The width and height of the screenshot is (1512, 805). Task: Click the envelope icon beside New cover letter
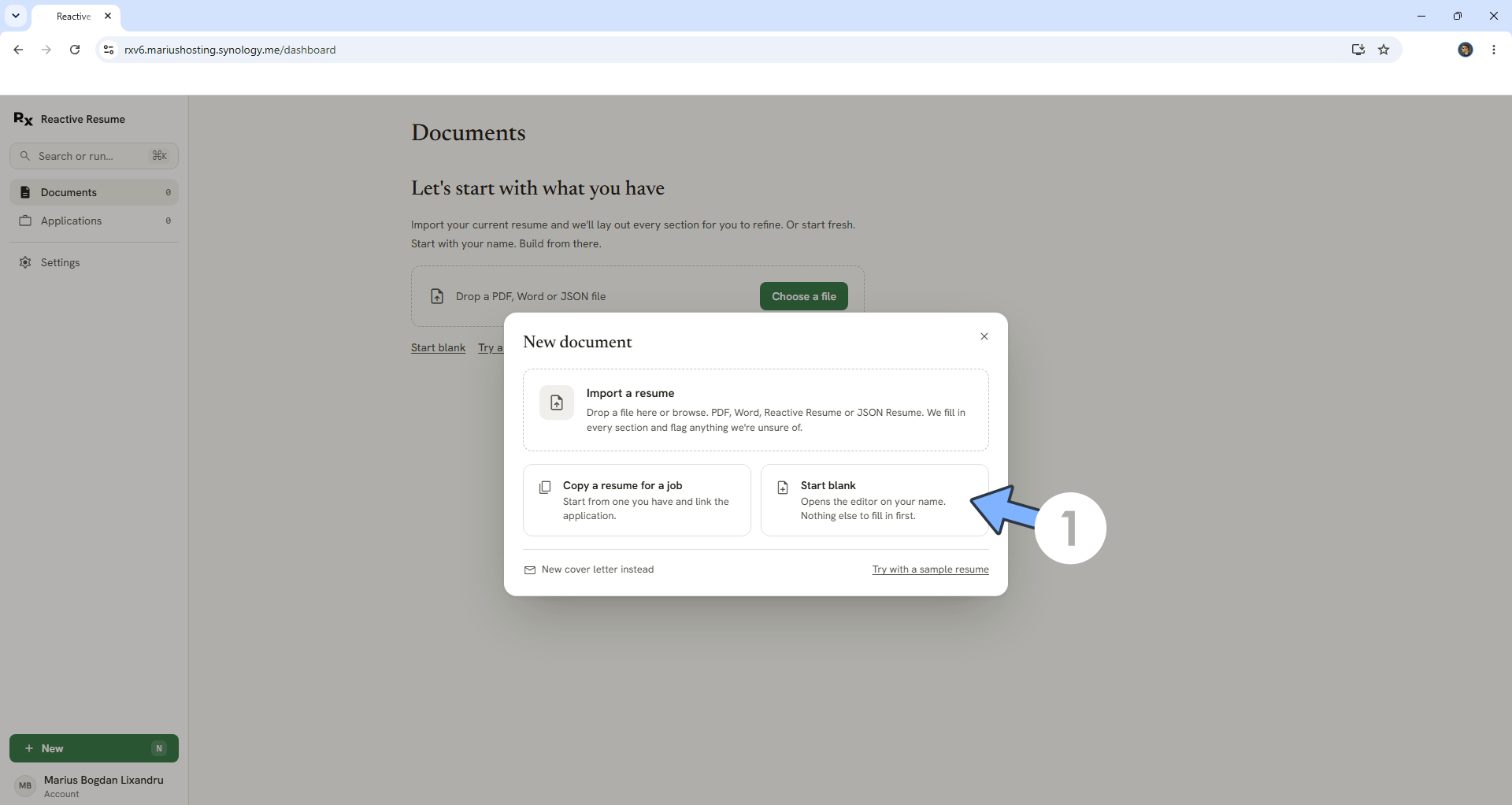[x=530, y=569]
